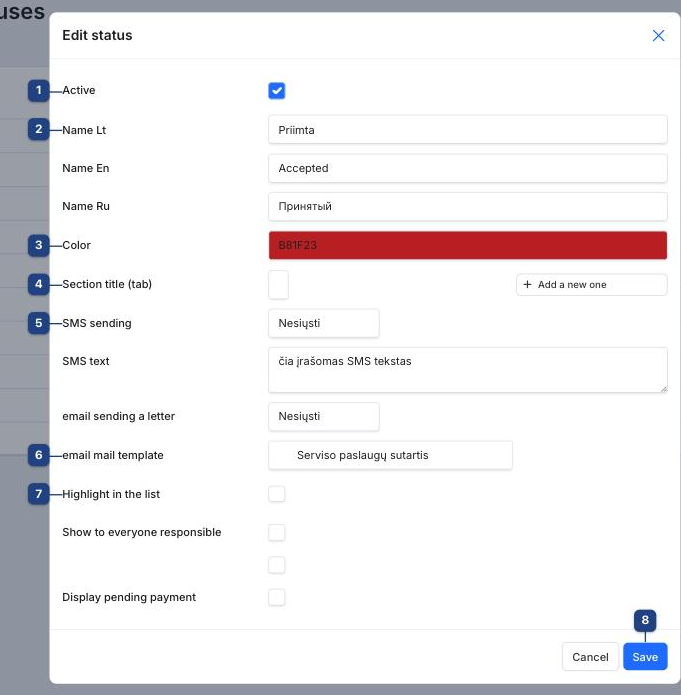Click the Cancel button
The width and height of the screenshot is (681, 695).
(590, 657)
